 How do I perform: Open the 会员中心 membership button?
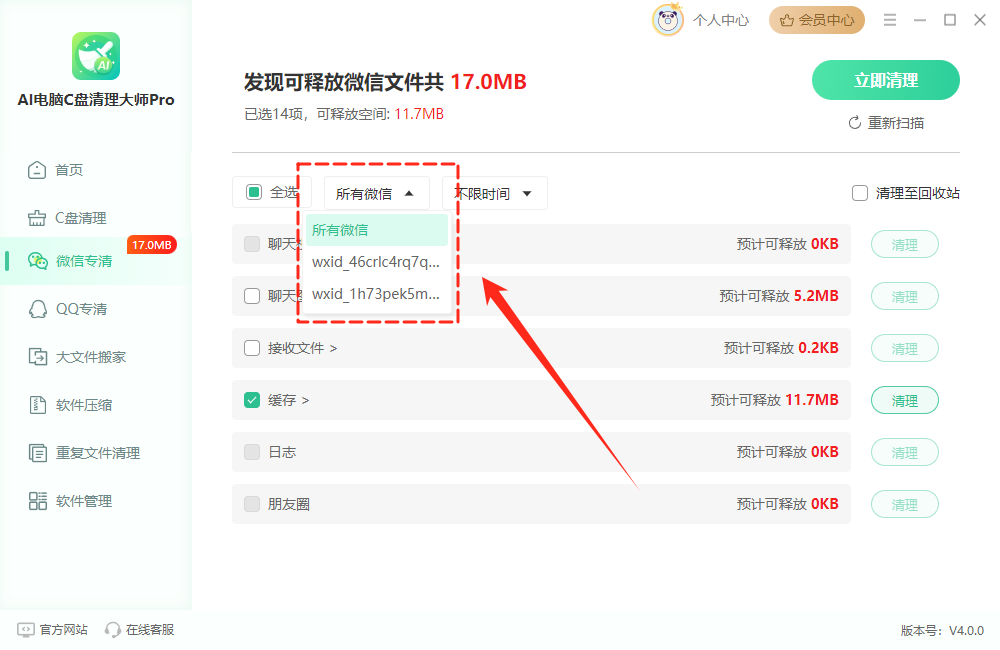point(817,20)
